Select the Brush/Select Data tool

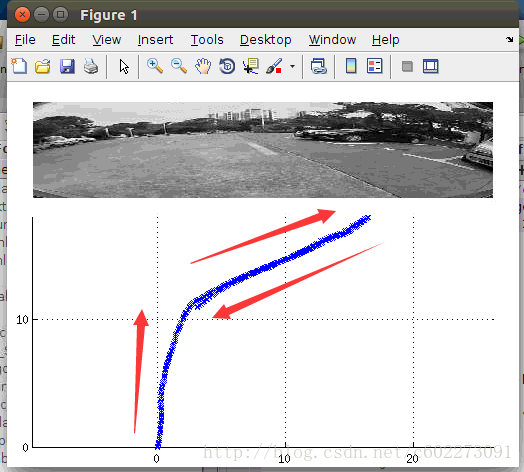(274, 66)
